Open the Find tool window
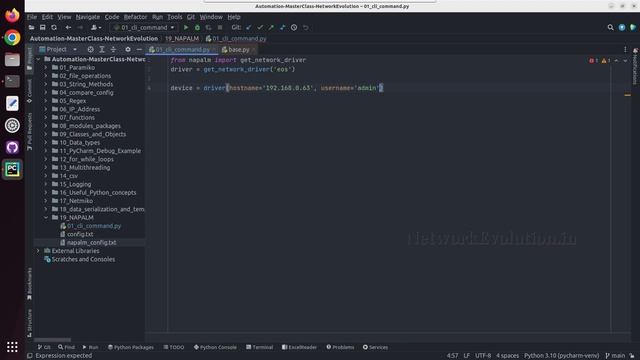This screenshot has width=640, height=360. [66, 347]
